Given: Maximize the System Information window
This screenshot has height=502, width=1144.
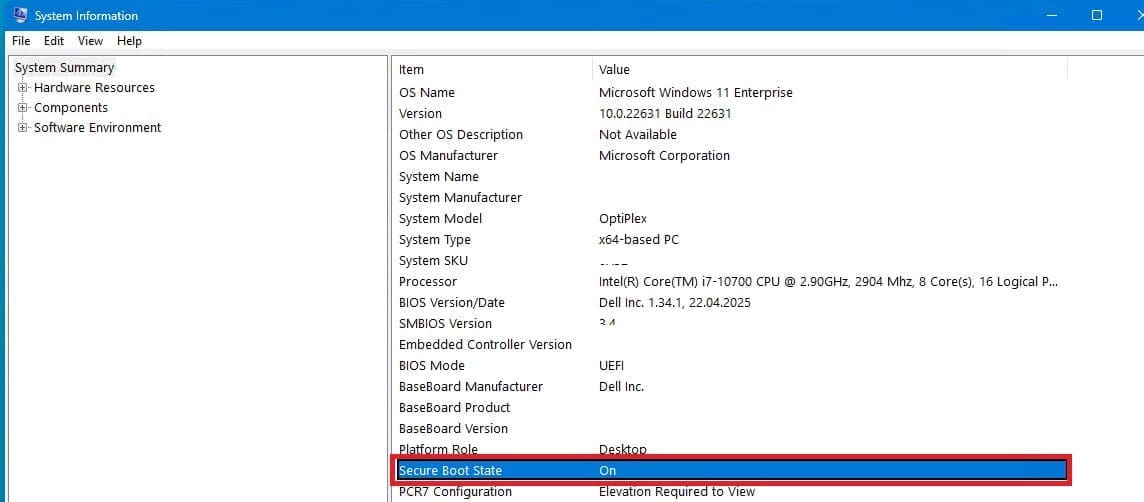Looking at the screenshot, I should click(x=1097, y=15).
